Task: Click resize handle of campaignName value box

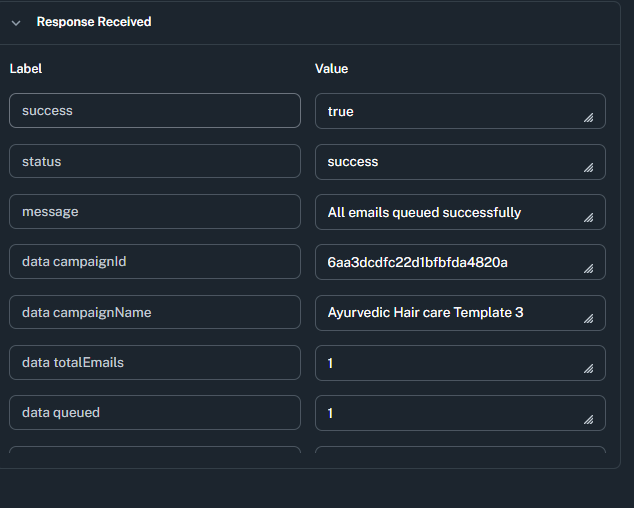Action: 589,319
